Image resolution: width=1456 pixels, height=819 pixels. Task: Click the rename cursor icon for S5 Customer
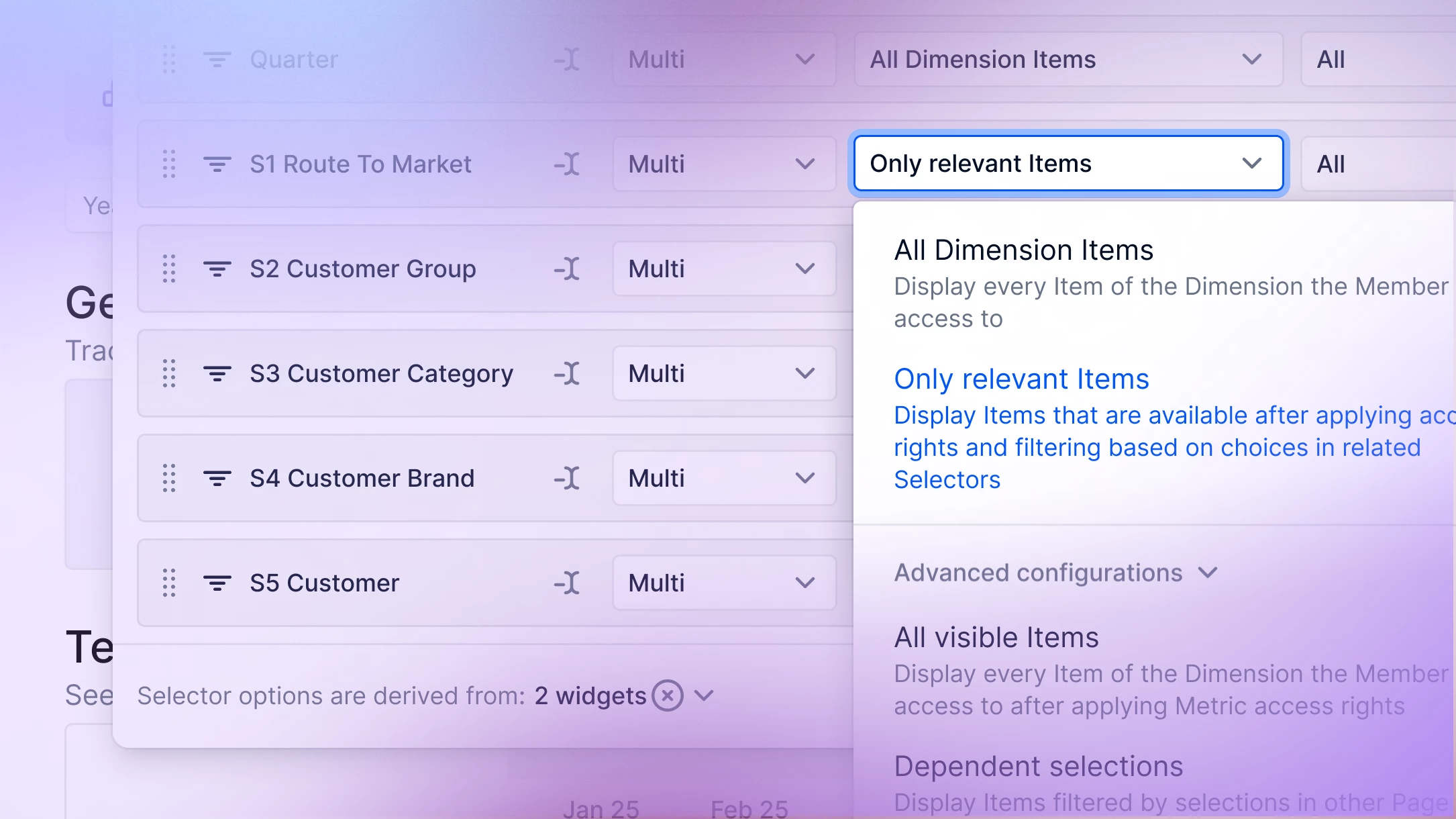coord(568,583)
